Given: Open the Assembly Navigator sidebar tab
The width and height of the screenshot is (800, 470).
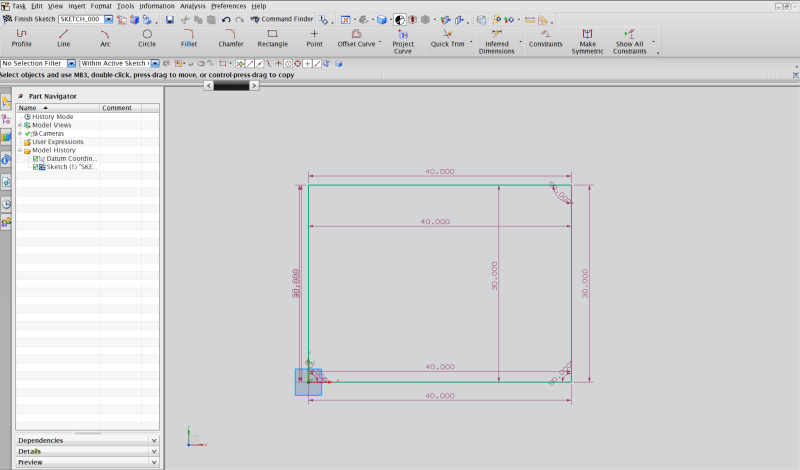Looking at the screenshot, I should coord(6,102).
